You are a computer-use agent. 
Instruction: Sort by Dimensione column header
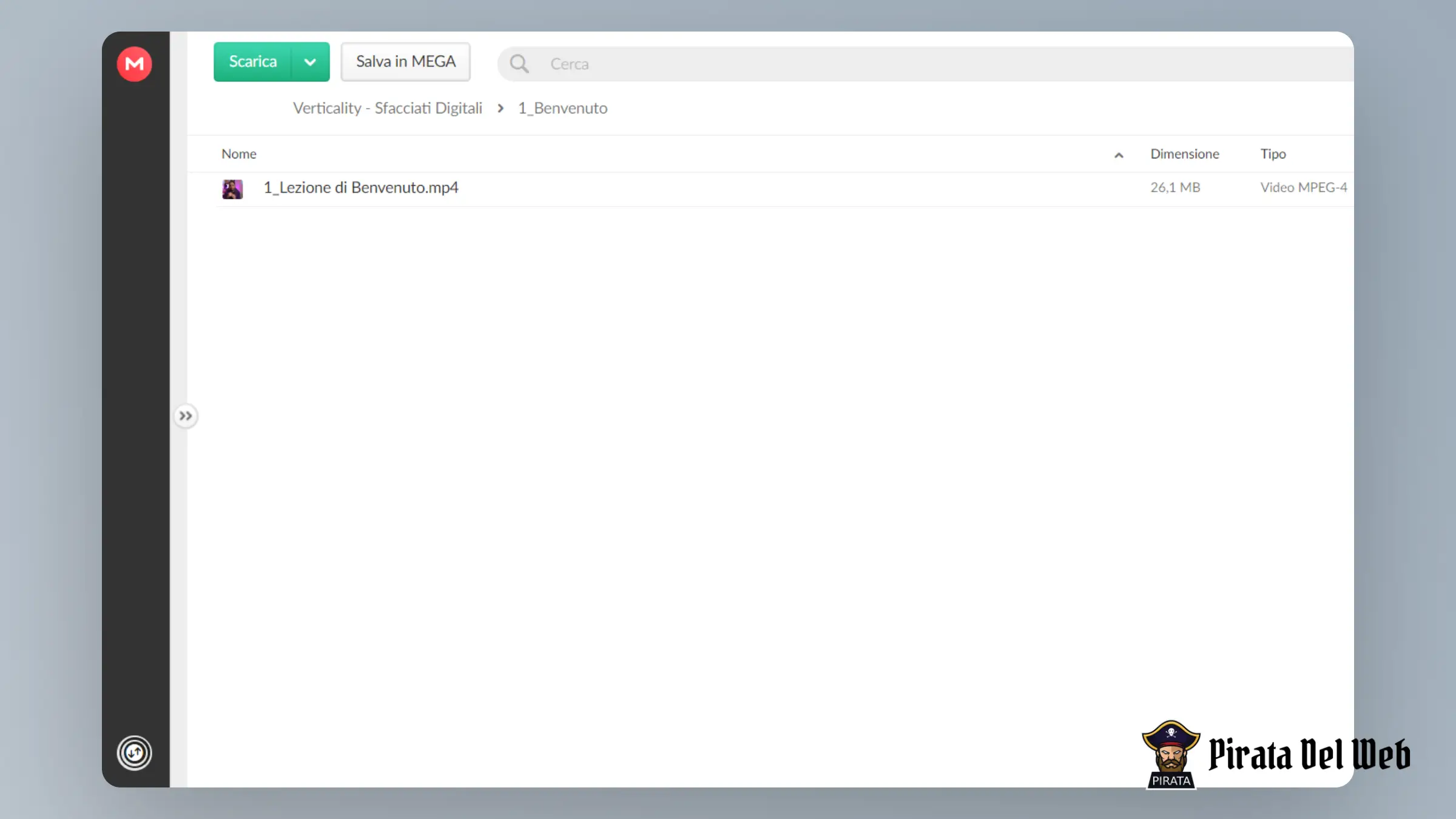tap(1184, 154)
